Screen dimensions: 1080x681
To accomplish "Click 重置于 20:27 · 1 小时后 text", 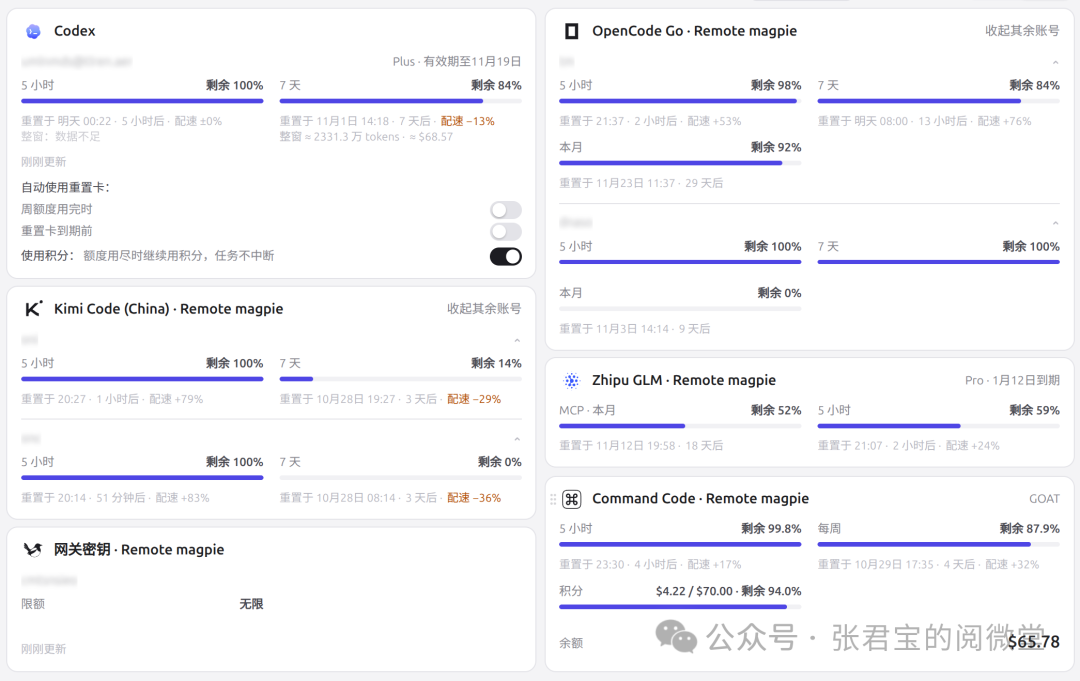I will click(x=80, y=399).
